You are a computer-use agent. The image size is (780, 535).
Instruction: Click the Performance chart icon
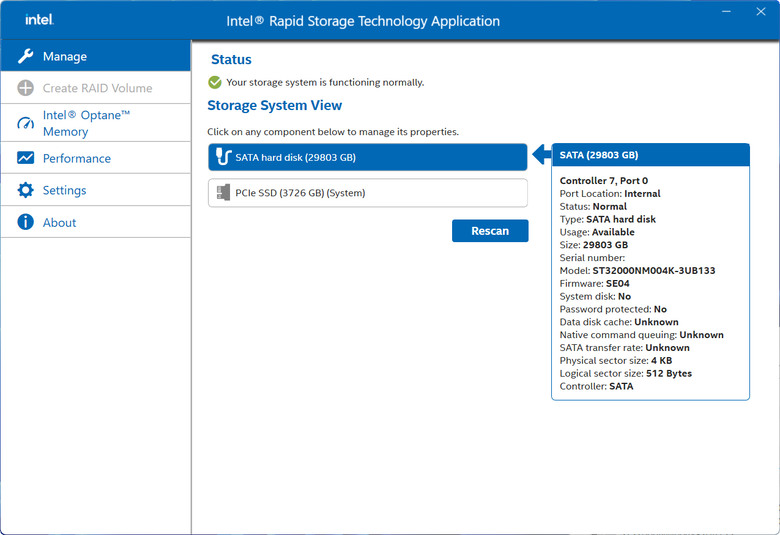click(x=25, y=158)
